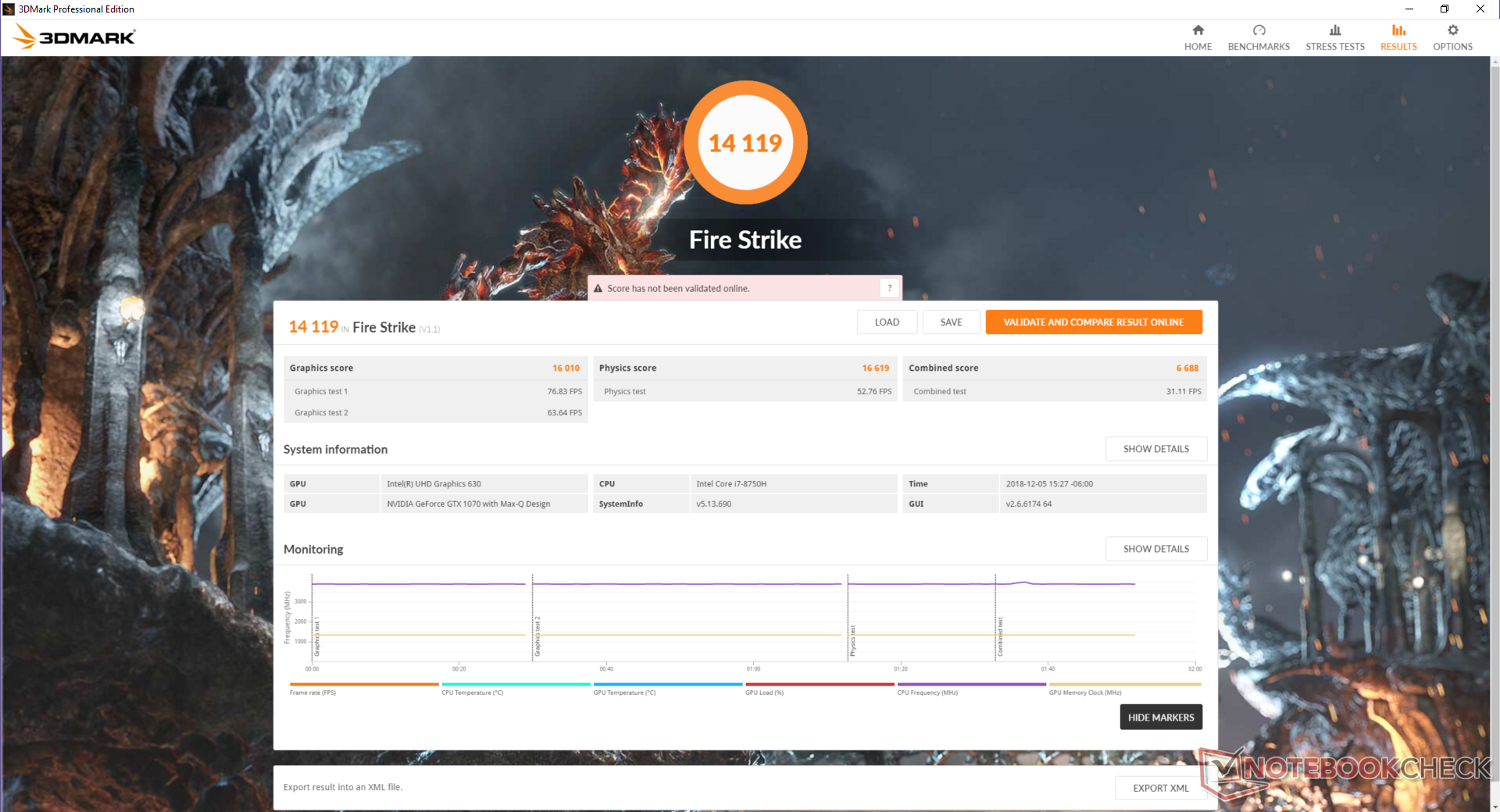Show details for Monitoring
The height and width of the screenshot is (812, 1500).
tap(1156, 549)
